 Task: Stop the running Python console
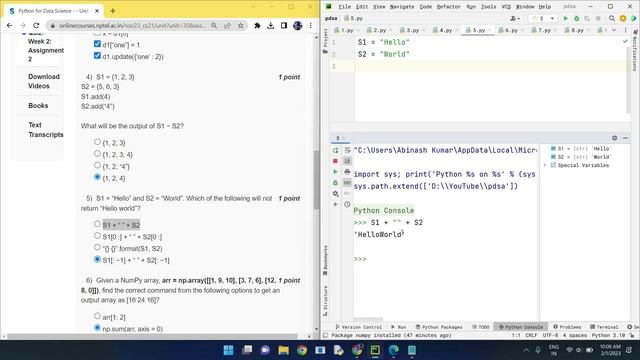click(x=336, y=161)
